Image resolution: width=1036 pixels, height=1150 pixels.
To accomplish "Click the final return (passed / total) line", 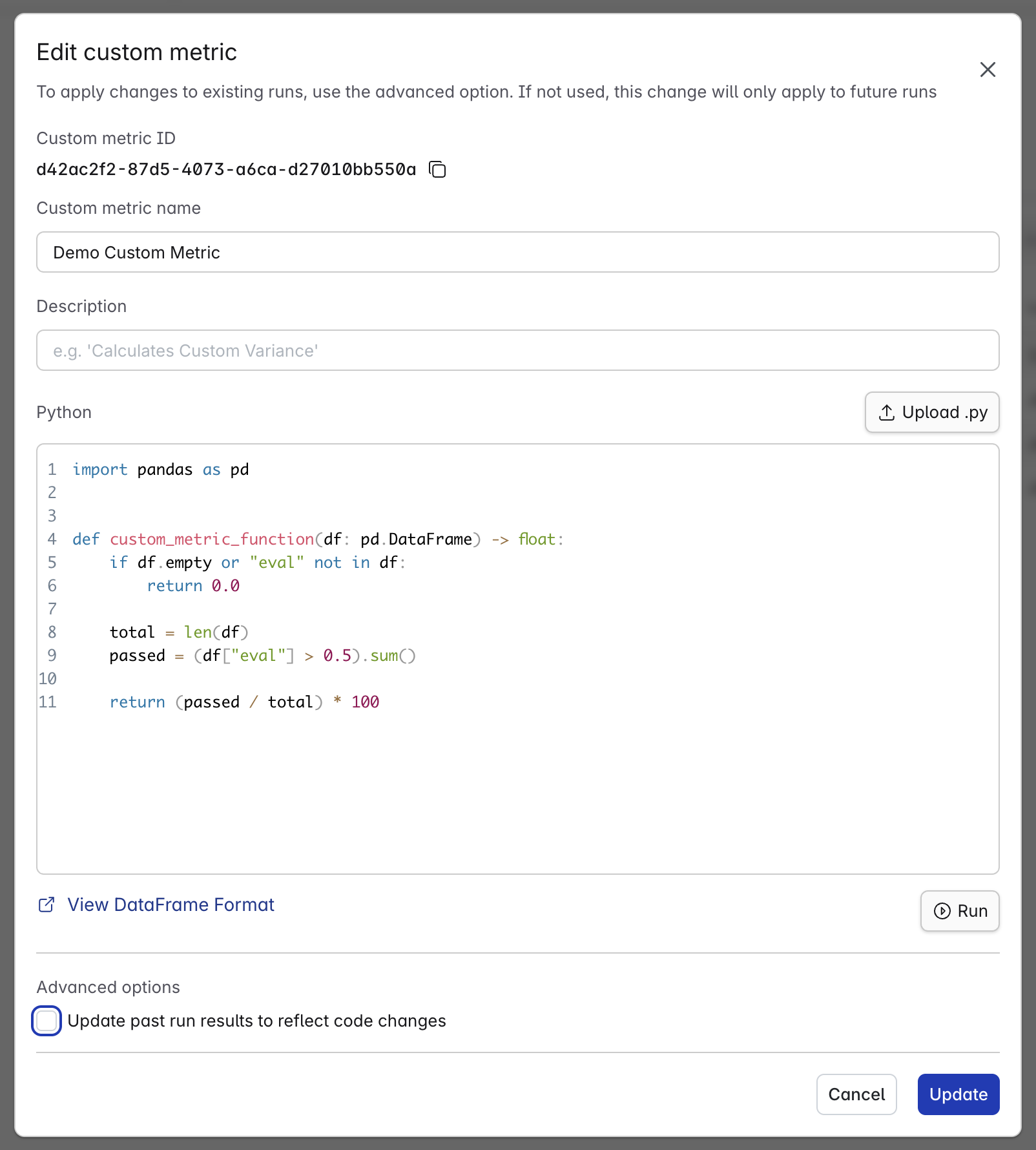I will pos(244,702).
